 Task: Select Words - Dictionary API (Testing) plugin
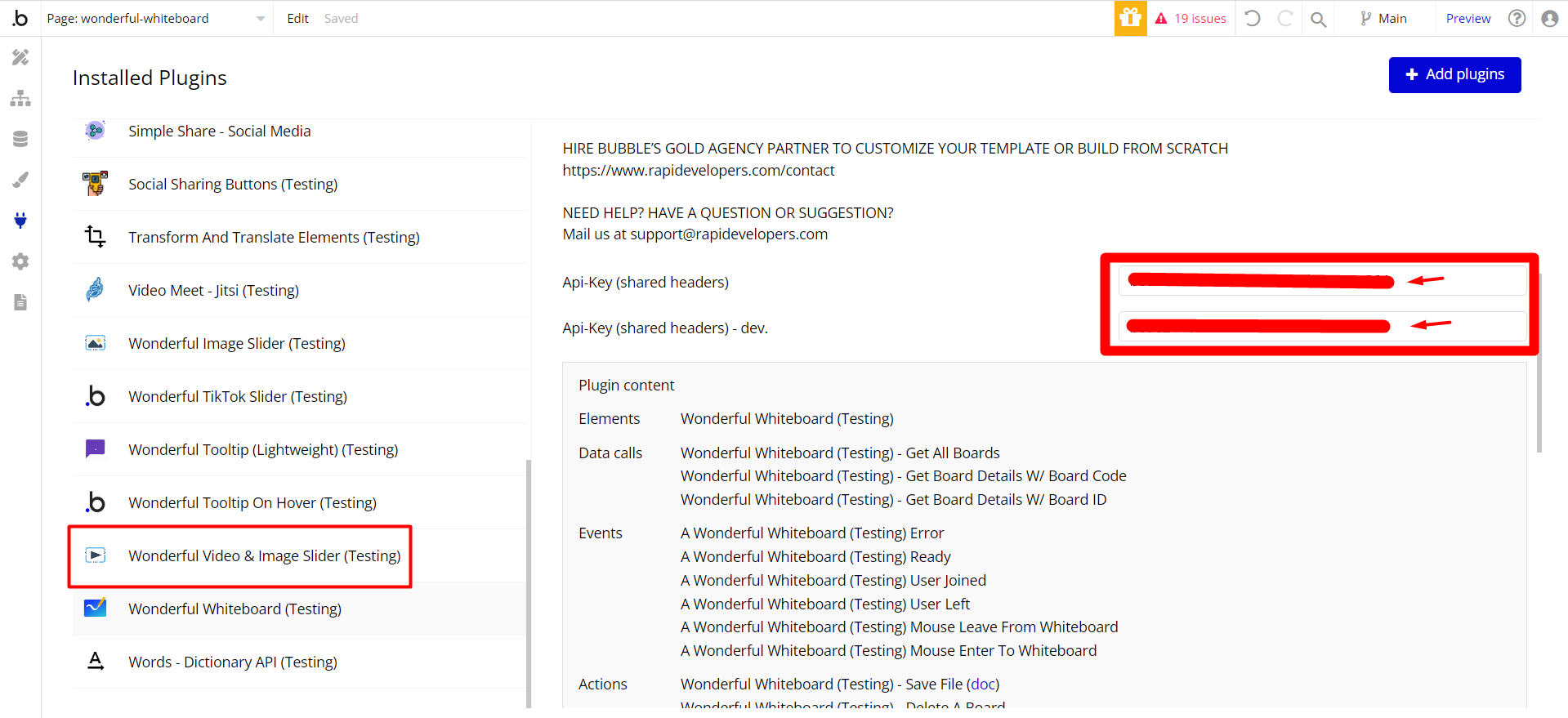(233, 662)
